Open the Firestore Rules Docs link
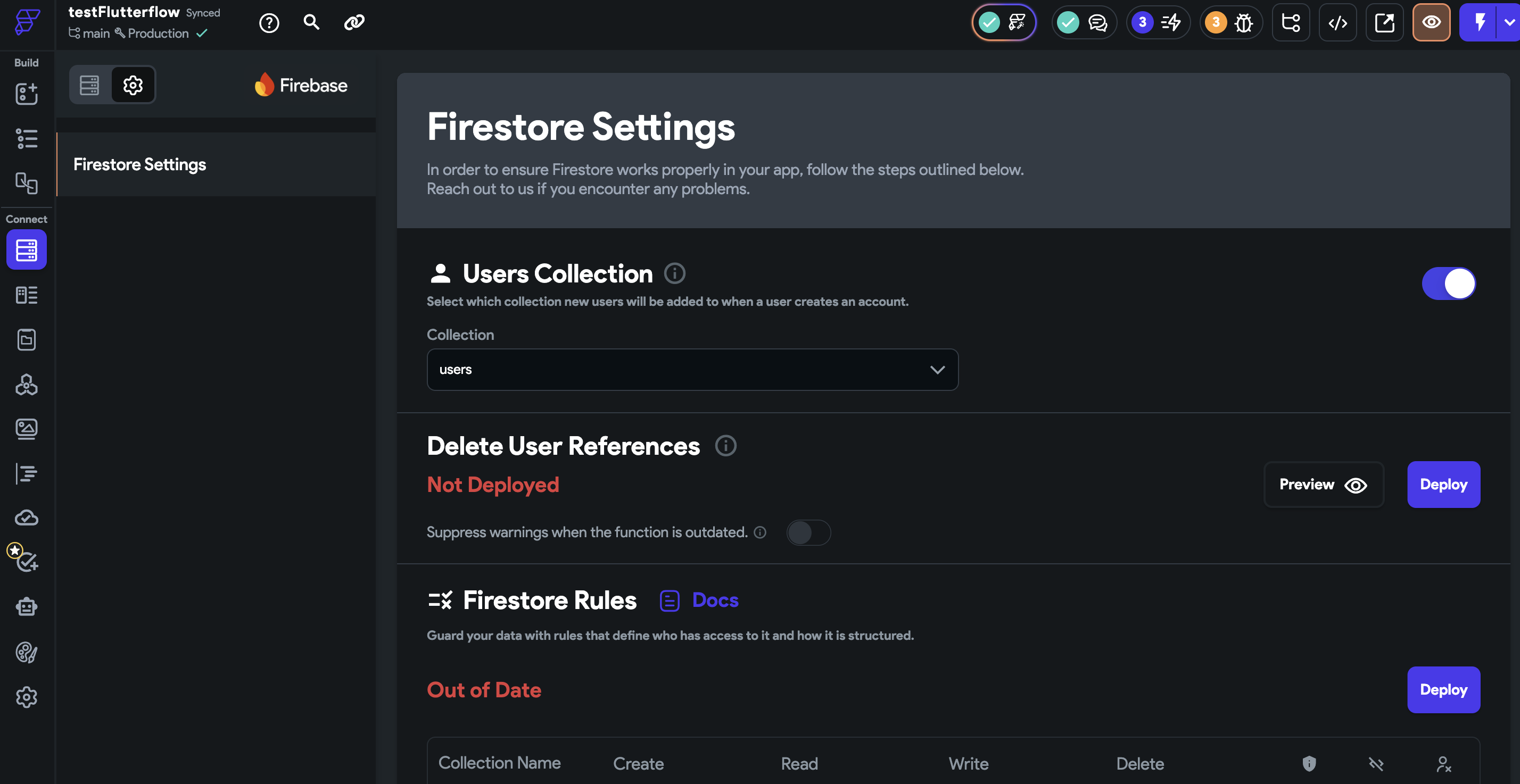Screen dimensions: 1520x784 (715, 600)
